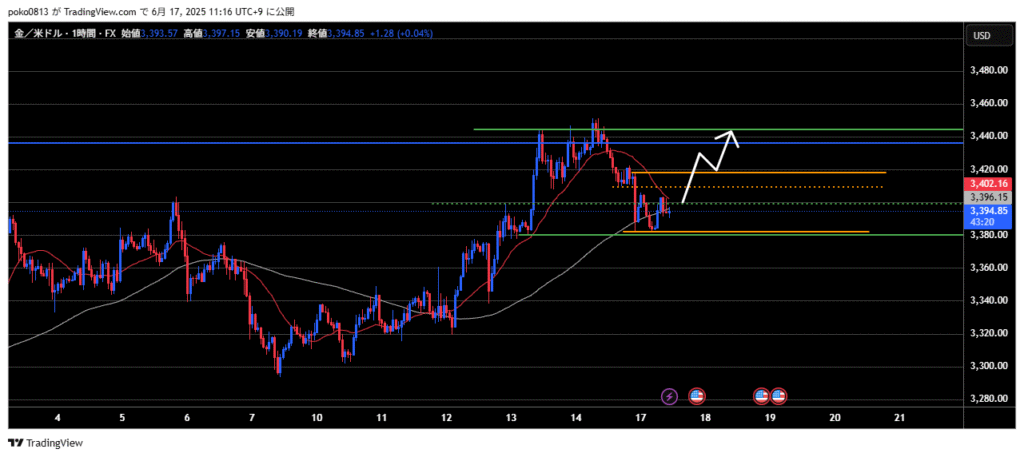This screenshot has height=457, width=1024.
Task: Open the USD currency dropdown
Action: (981, 36)
